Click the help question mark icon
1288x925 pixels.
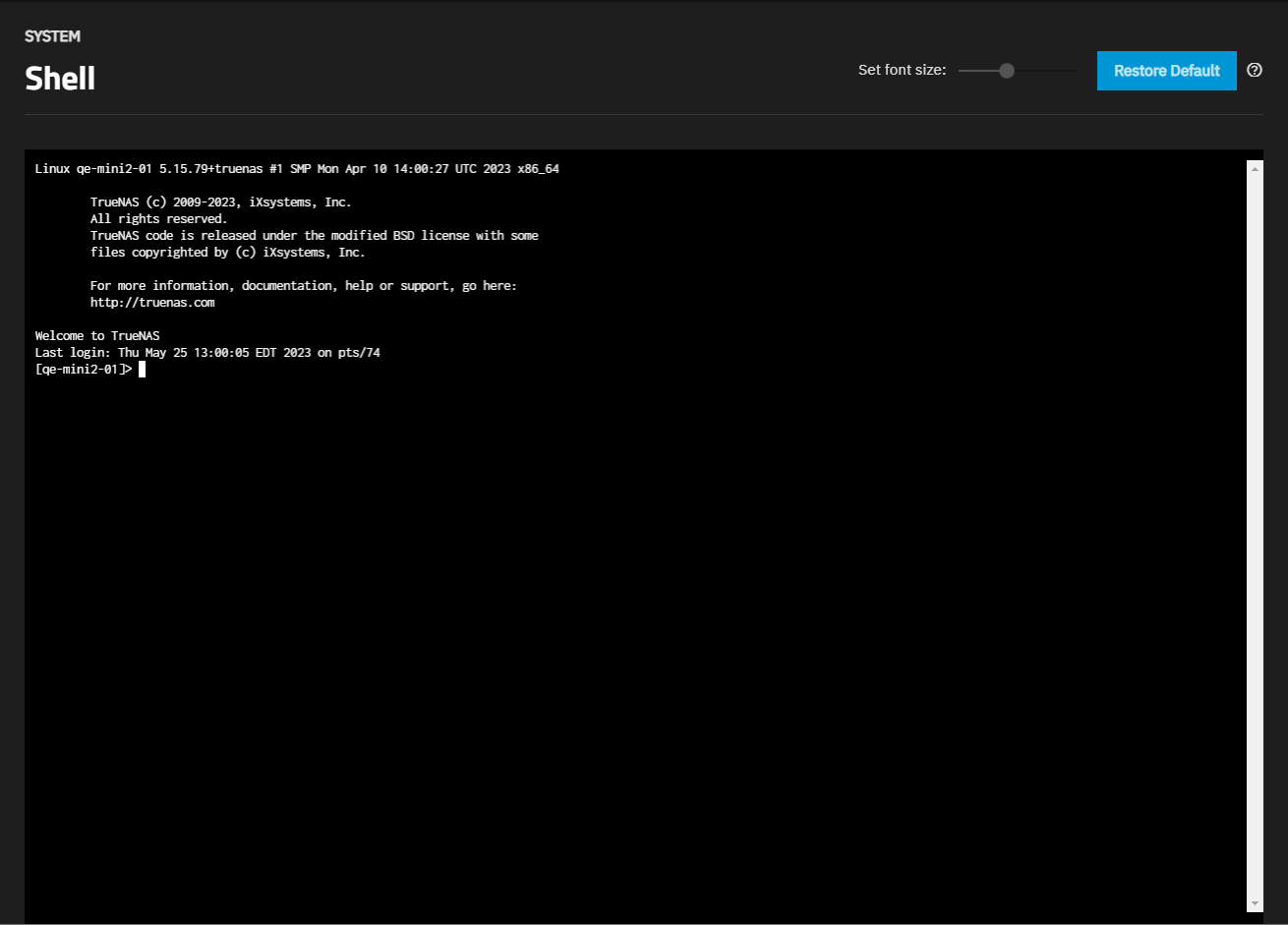pos(1255,71)
